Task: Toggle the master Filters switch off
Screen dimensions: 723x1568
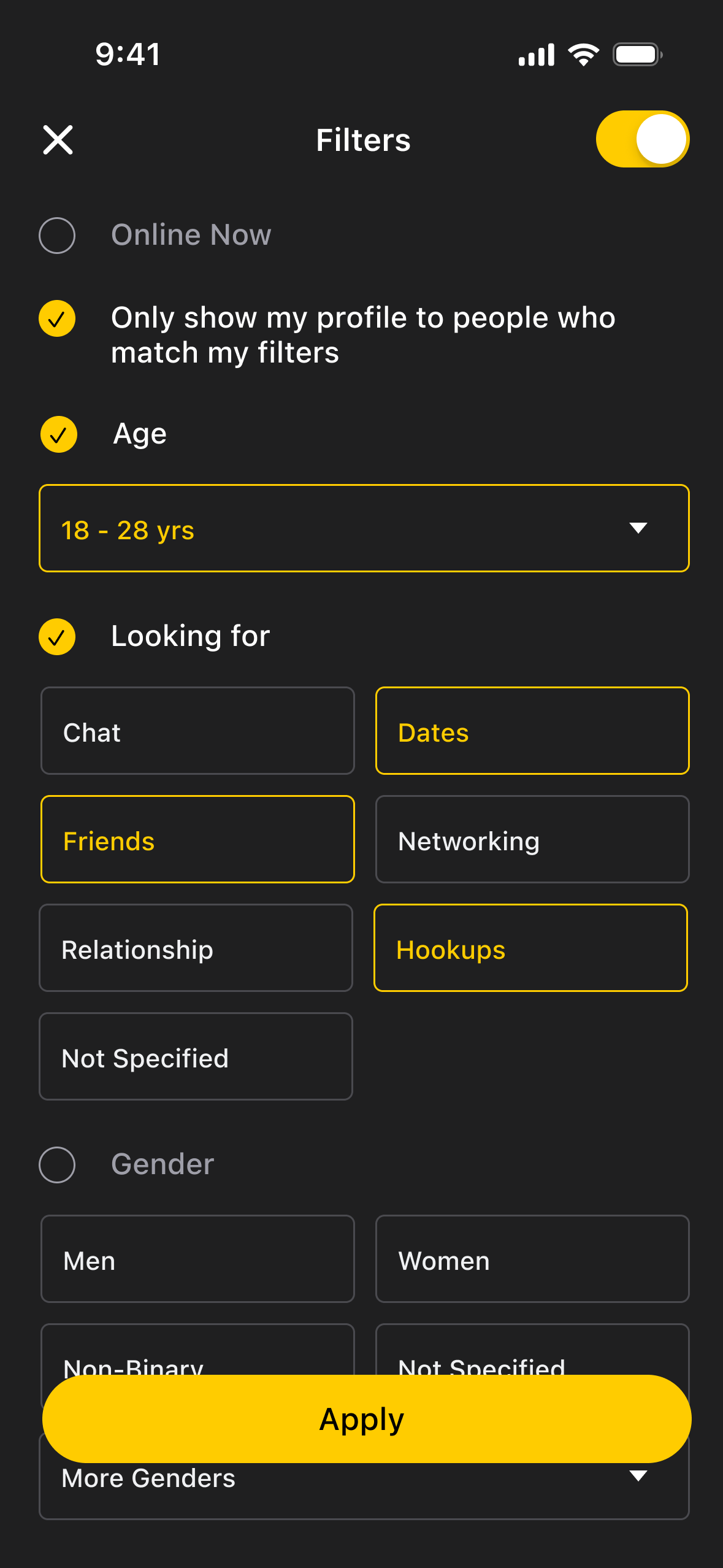Action: (642, 139)
